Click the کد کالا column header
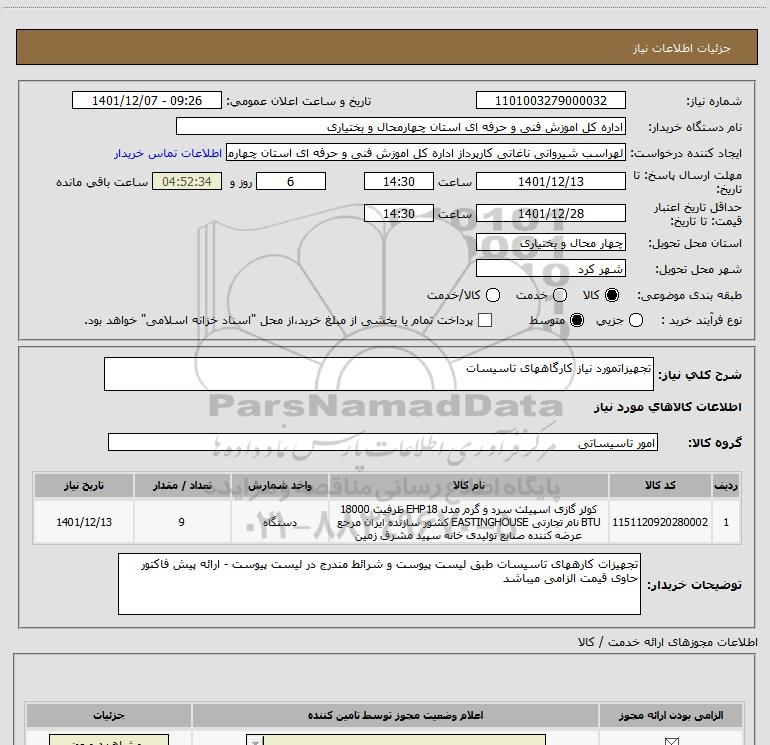This screenshot has width=770, height=745. coord(660,485)
